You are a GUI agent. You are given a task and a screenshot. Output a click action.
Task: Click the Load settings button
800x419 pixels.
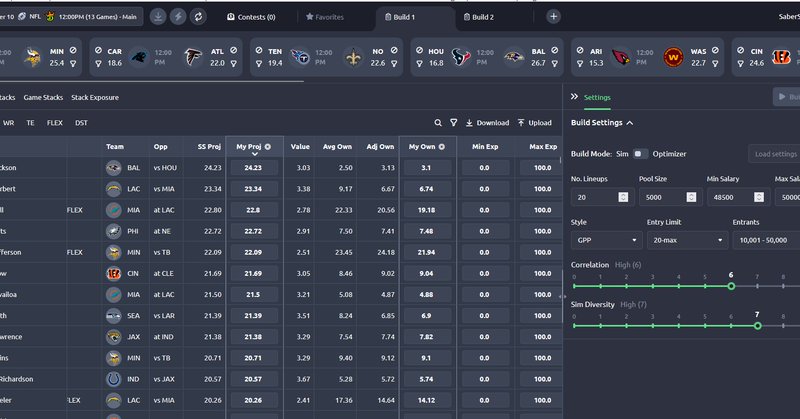(776, 154)
